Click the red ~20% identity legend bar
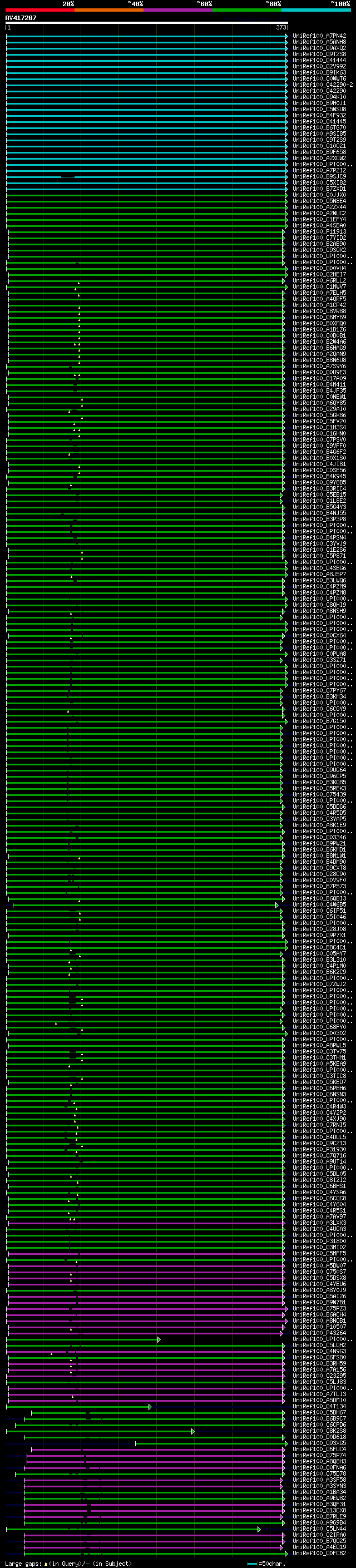356x1568 pixels. (39, 10)
